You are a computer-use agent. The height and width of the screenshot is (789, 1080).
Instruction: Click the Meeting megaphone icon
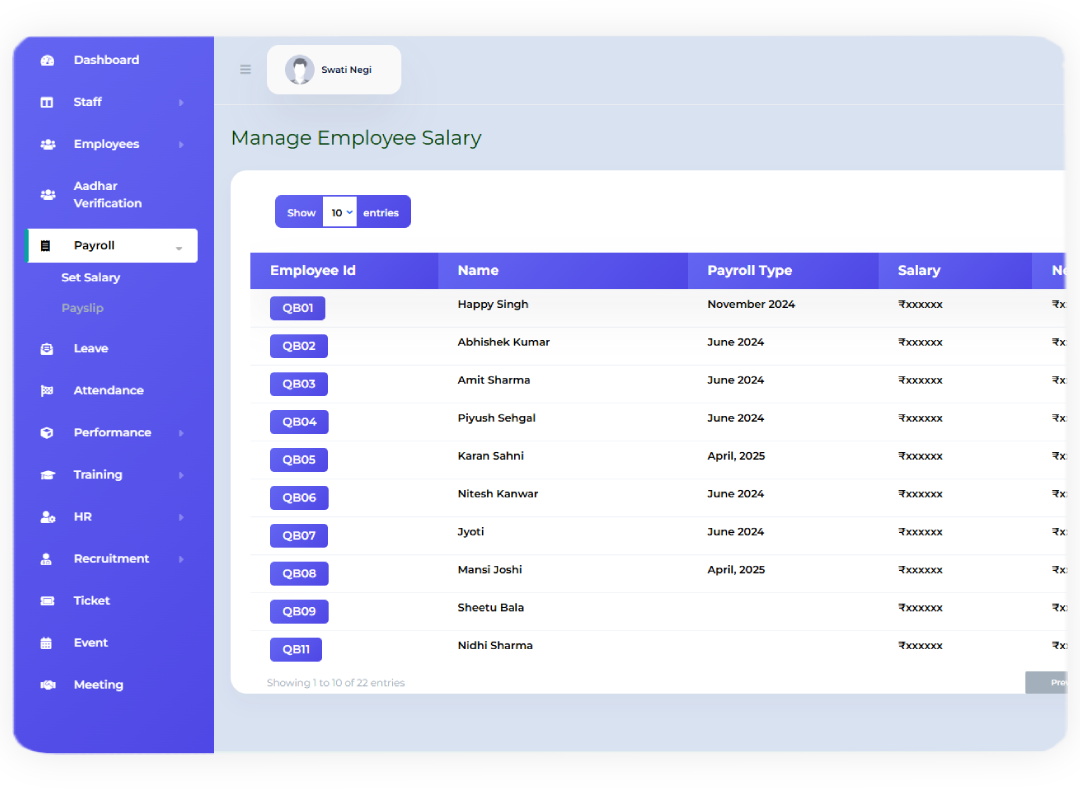point(47,684)
